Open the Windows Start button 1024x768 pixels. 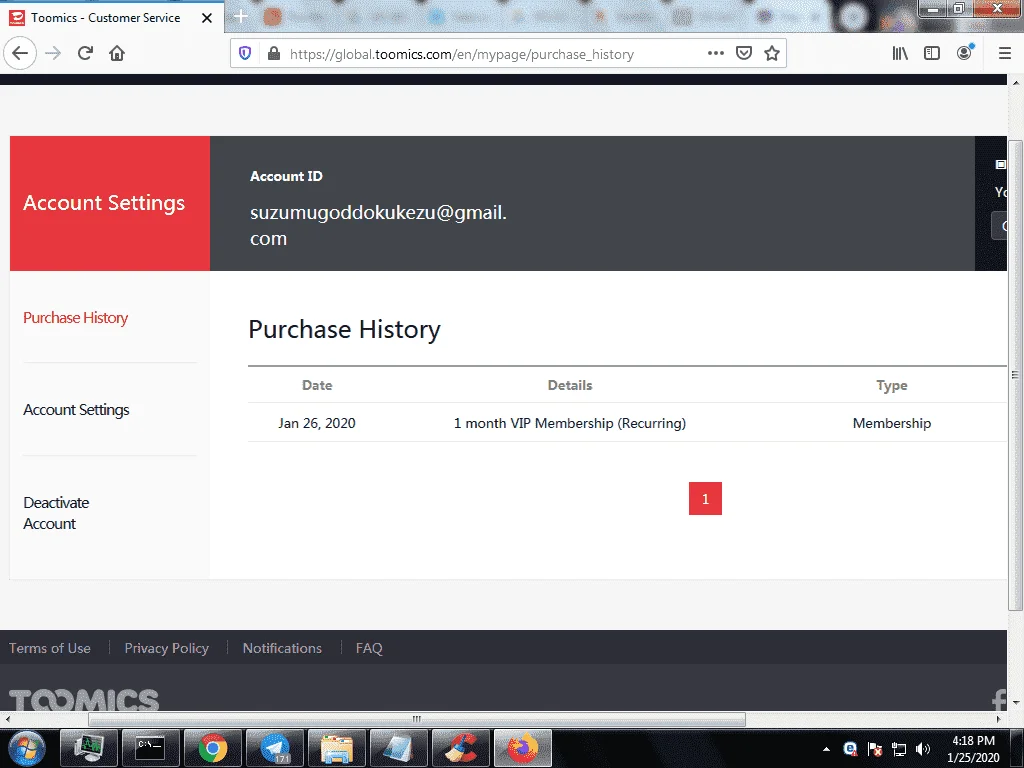(25, 748)
